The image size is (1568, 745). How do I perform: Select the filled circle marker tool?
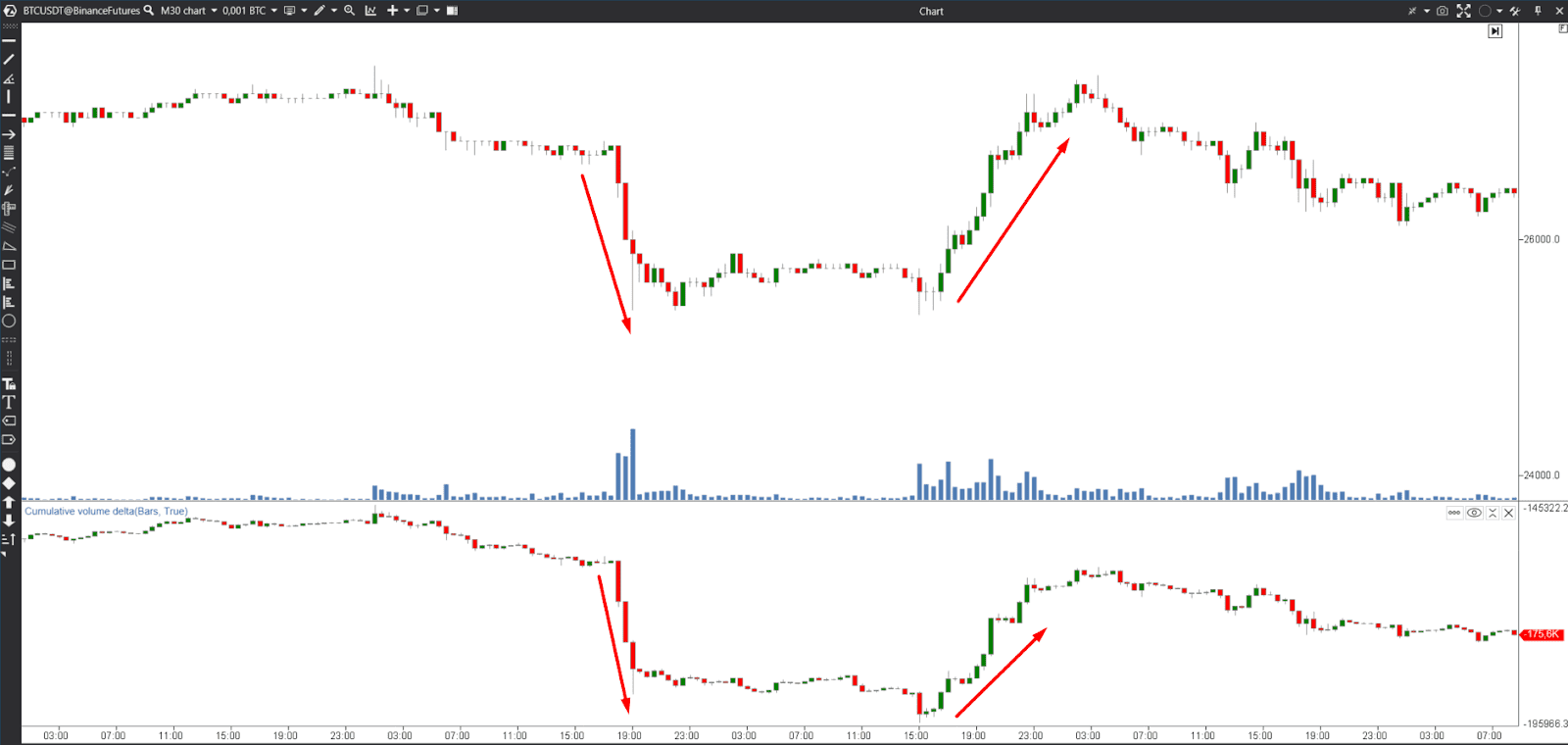(9, 465)
